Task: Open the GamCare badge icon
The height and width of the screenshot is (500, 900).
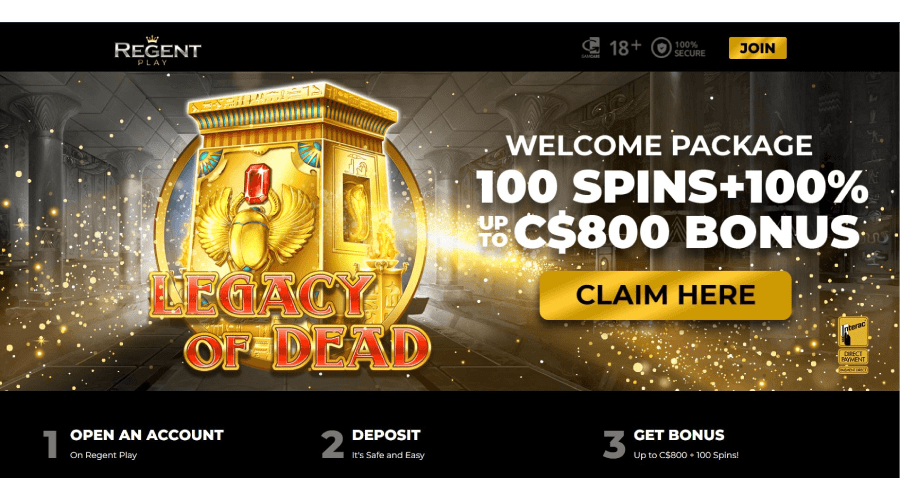Action: pyautogui.click(x=591, y=48)
